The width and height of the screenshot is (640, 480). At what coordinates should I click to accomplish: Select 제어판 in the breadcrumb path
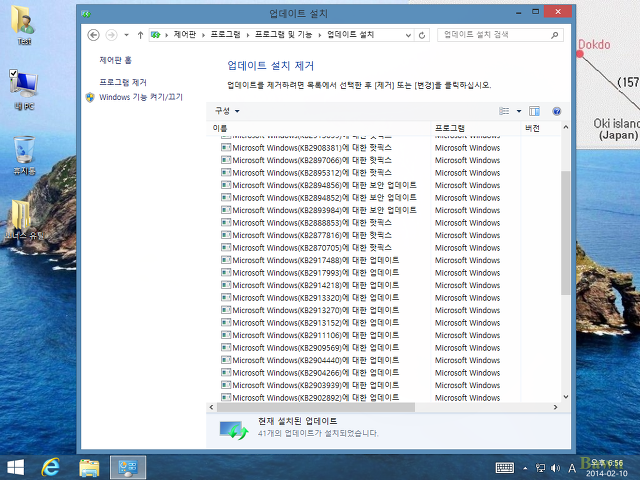click(184, 35)
